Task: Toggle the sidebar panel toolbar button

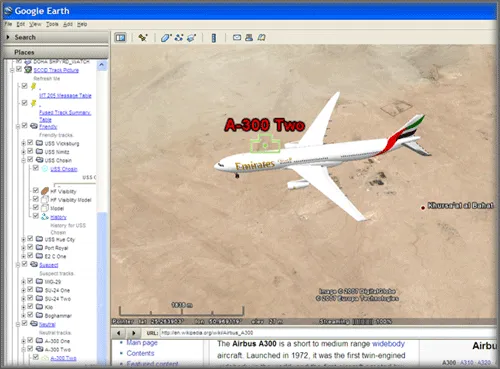Action: [120, 38]
